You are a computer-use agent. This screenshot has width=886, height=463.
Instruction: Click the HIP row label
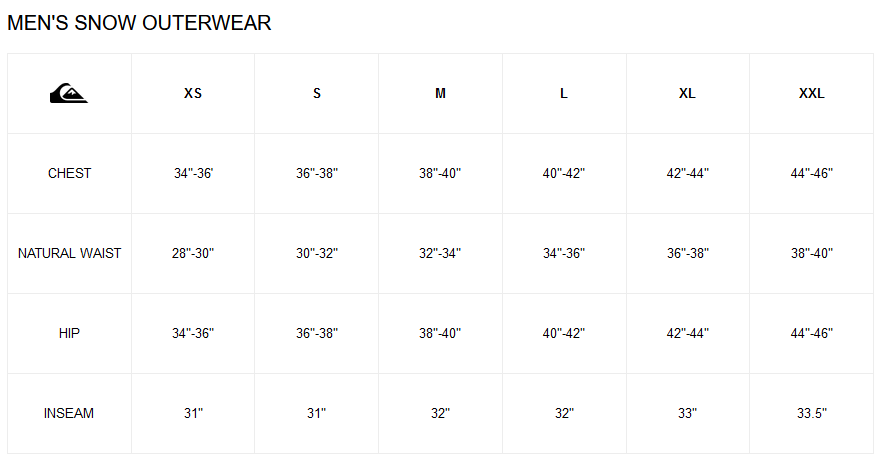pos(69,334)
